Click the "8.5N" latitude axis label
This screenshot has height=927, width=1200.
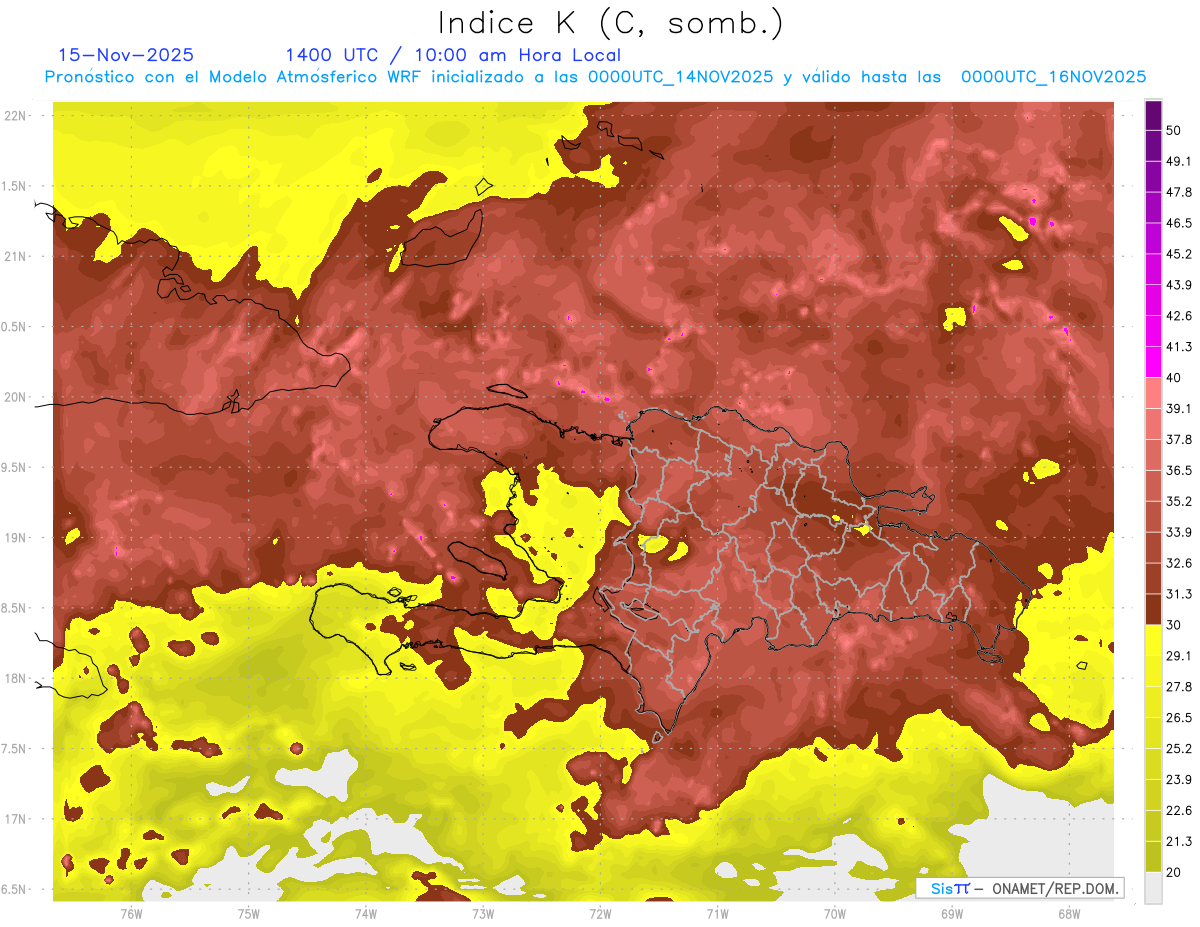[15, 608]
